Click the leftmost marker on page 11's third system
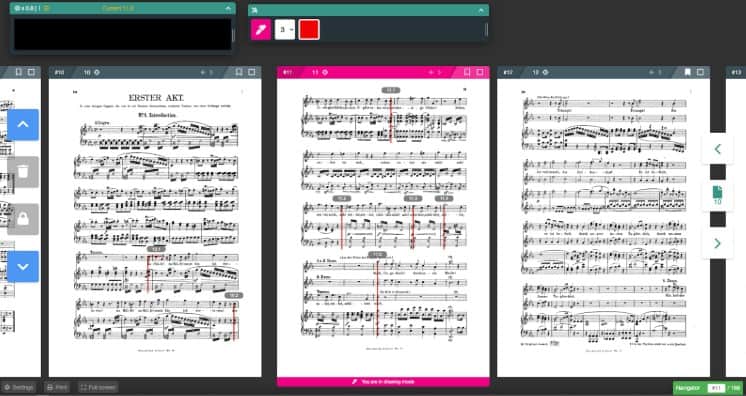Screen dimensions: 746x396 click(342, 198)
